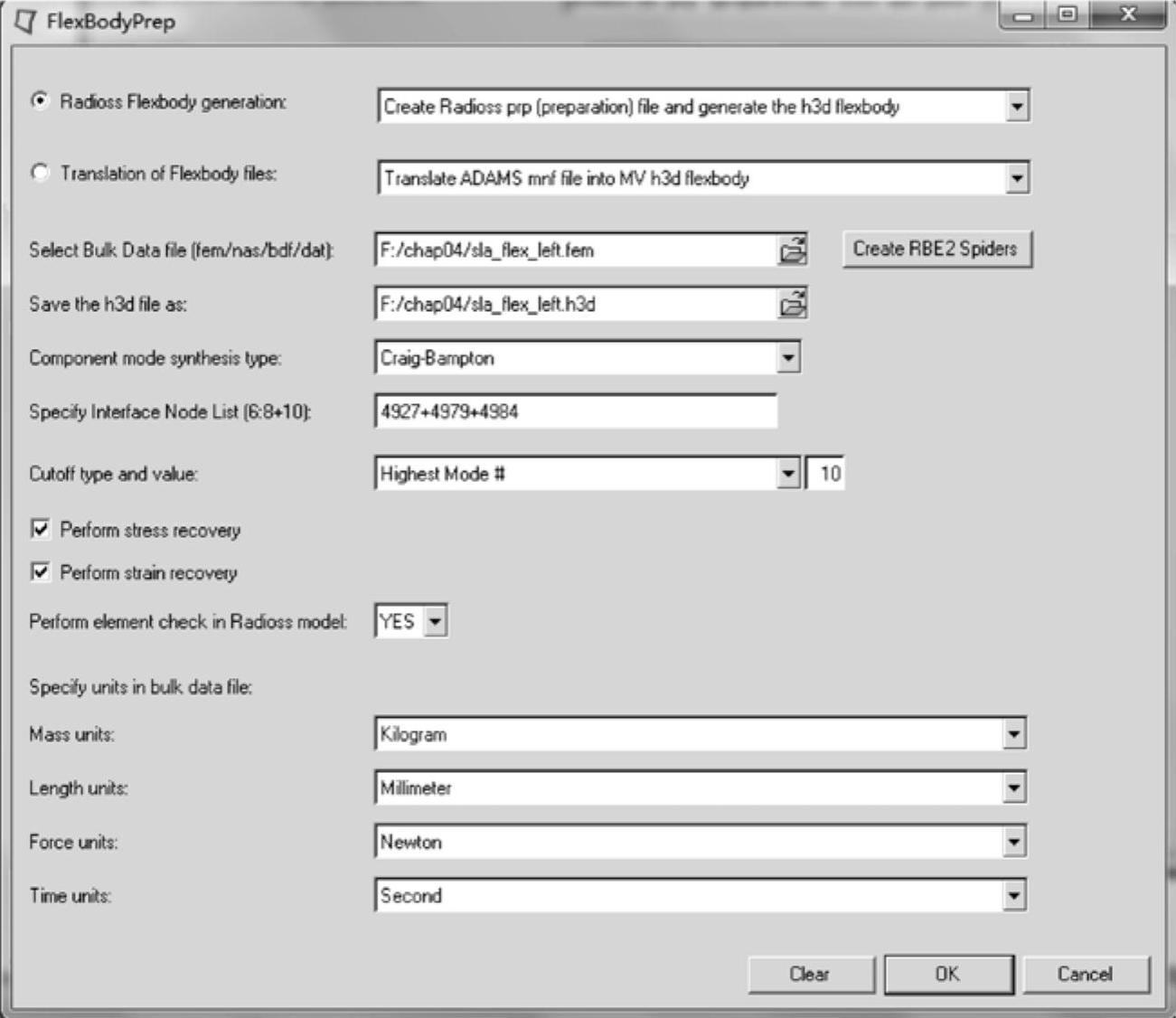Open file browser for Bulk Data file

(793, 250)
